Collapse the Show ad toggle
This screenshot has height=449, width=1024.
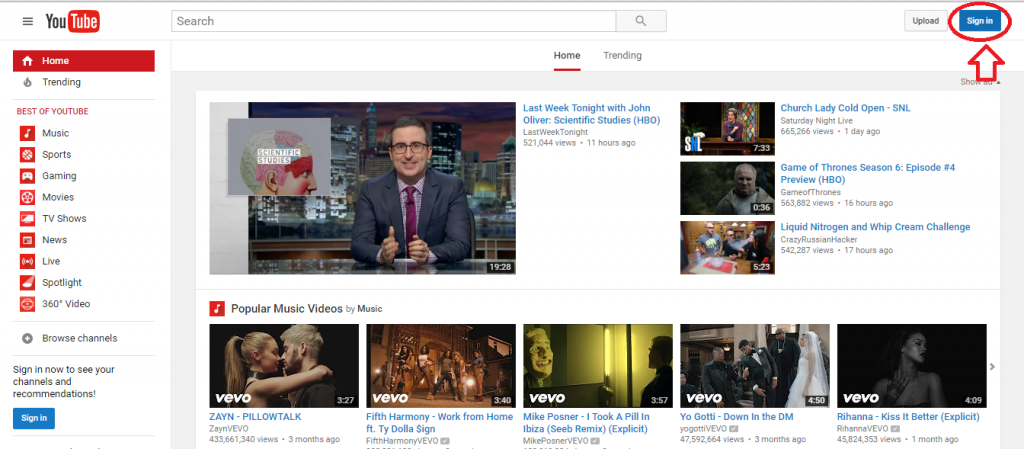point(978,82)
